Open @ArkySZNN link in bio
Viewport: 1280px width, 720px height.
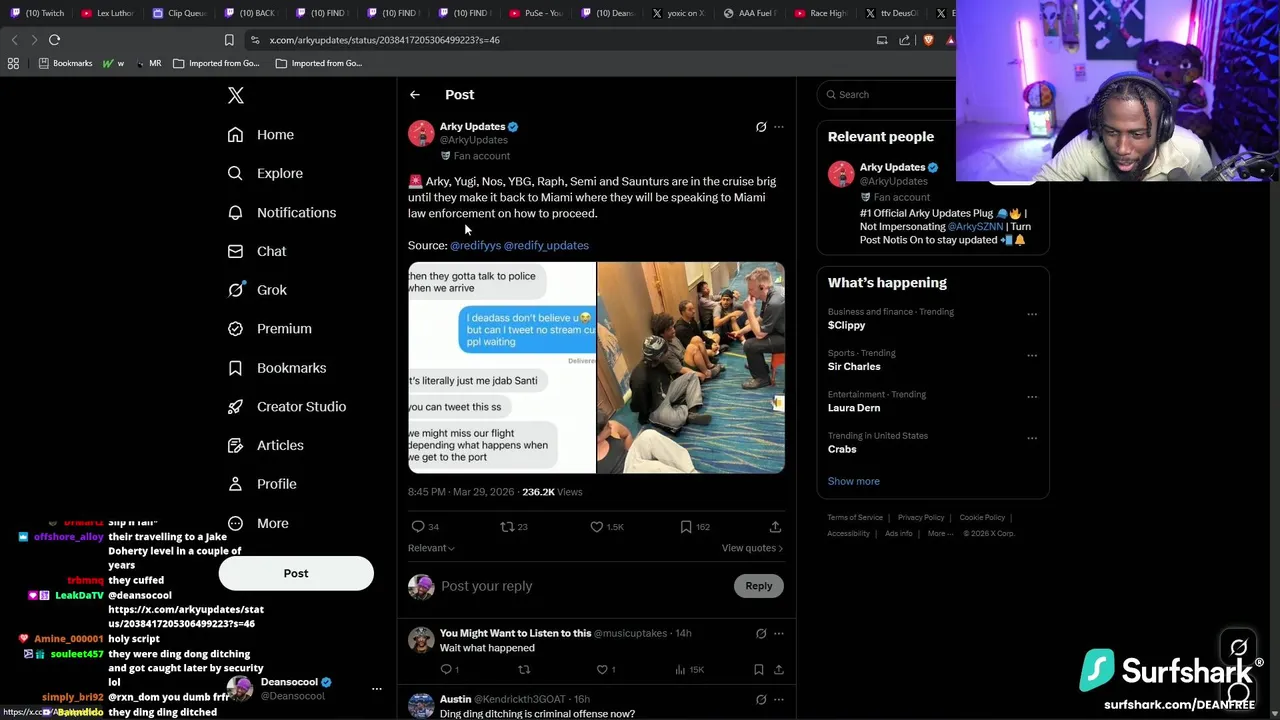pyautogui.click(x=975, y=227)
